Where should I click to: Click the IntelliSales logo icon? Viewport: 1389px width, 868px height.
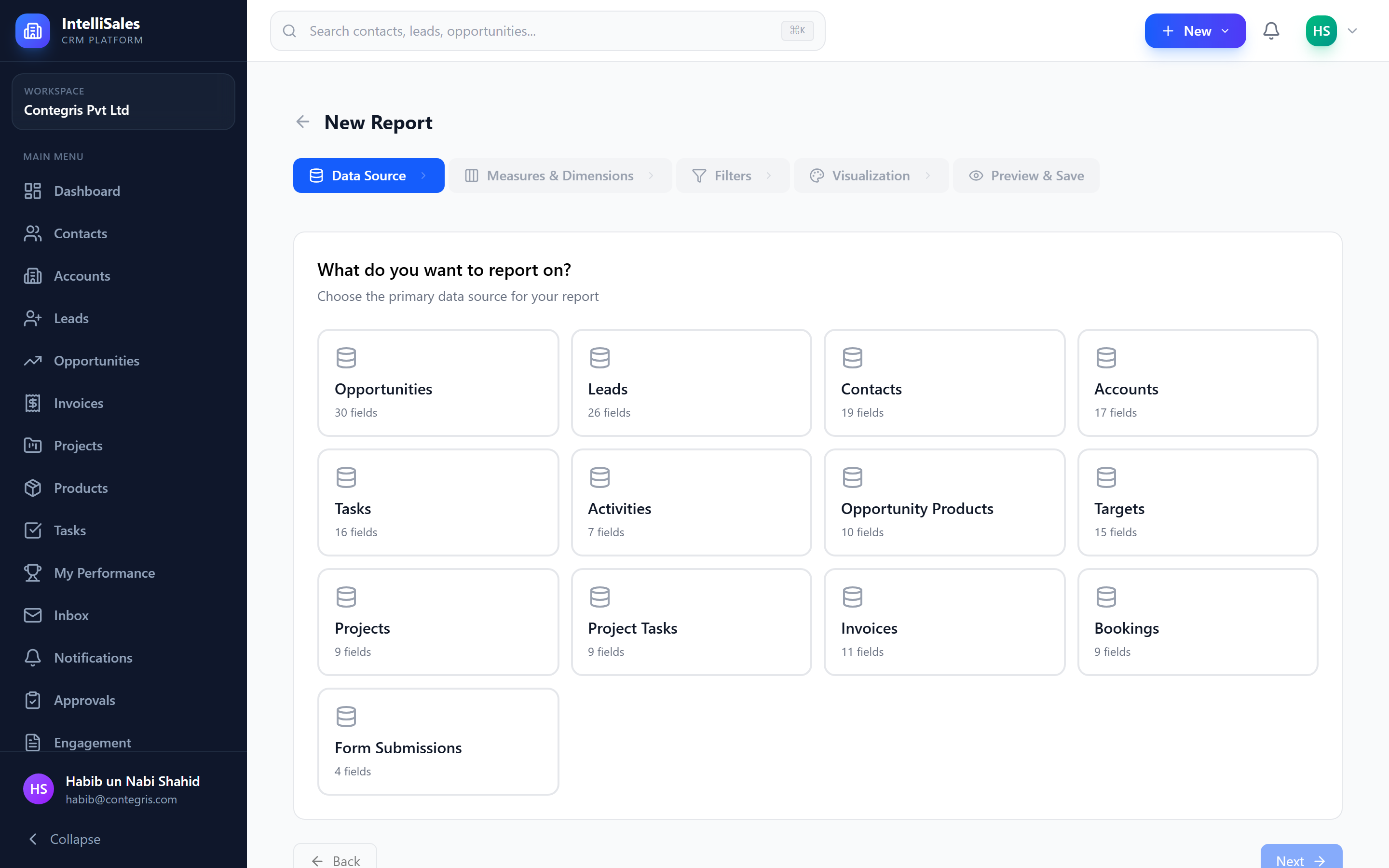[x=33, y=31]
